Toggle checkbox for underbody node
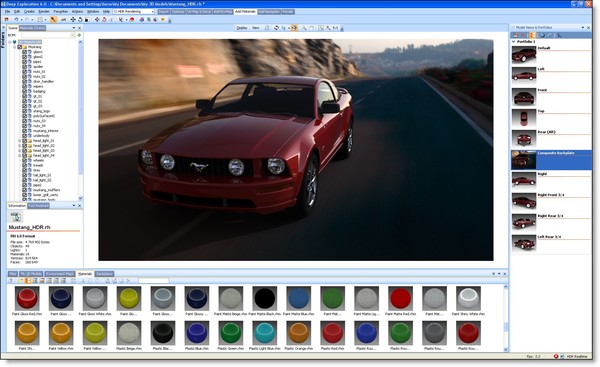The image size is (600, 367). point(24,136)
